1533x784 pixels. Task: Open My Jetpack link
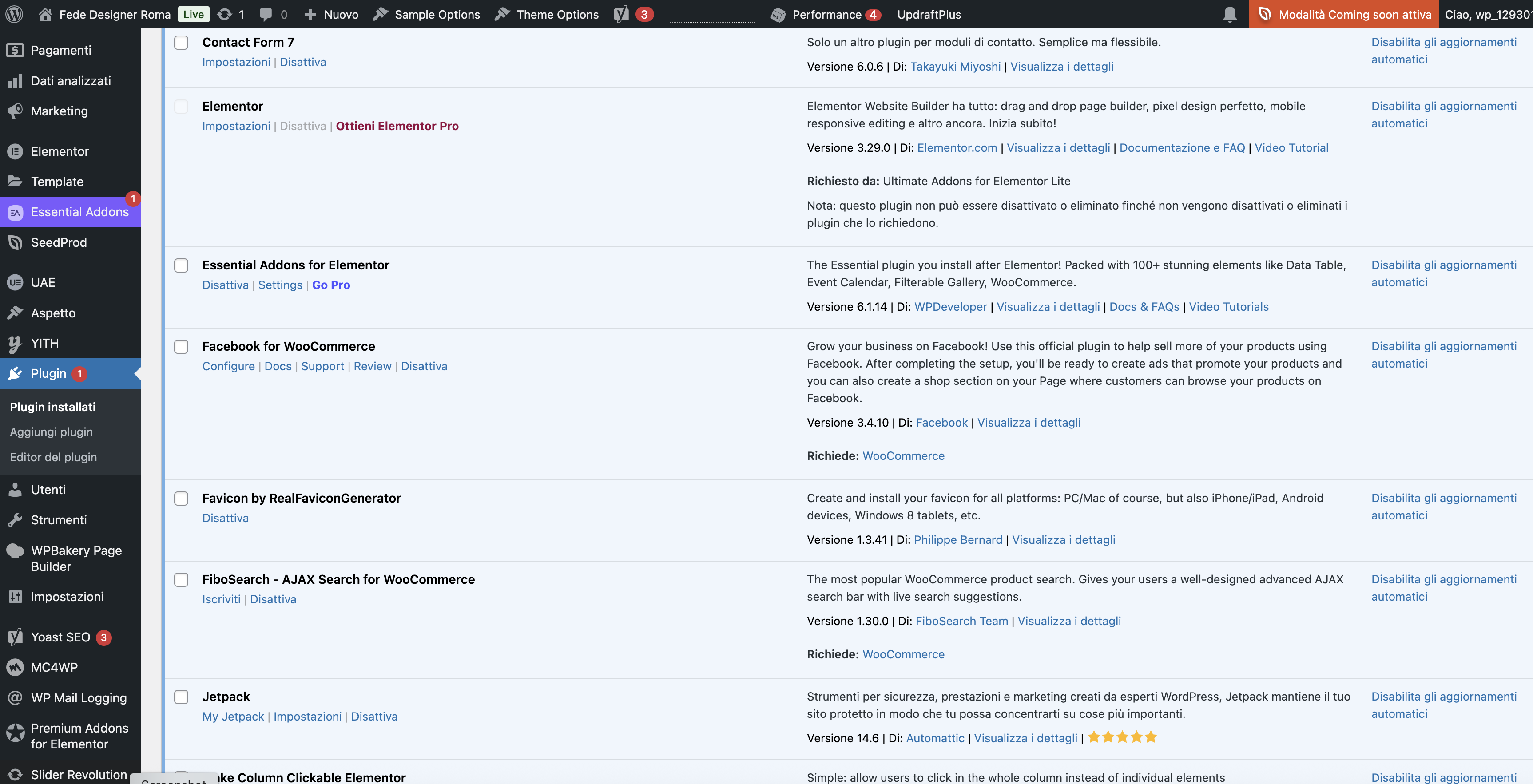pos(233,716)
